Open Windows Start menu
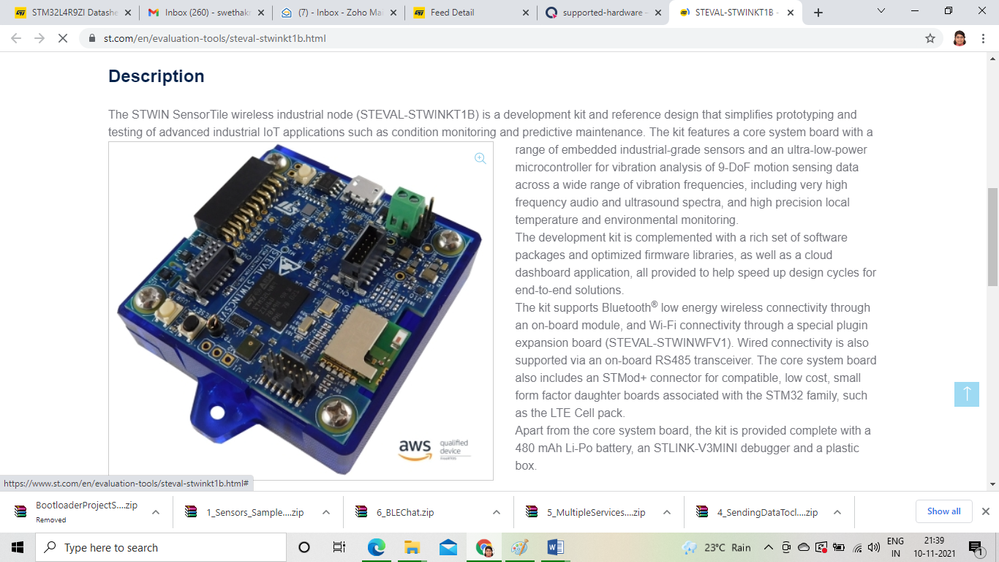 coord(17,547)
